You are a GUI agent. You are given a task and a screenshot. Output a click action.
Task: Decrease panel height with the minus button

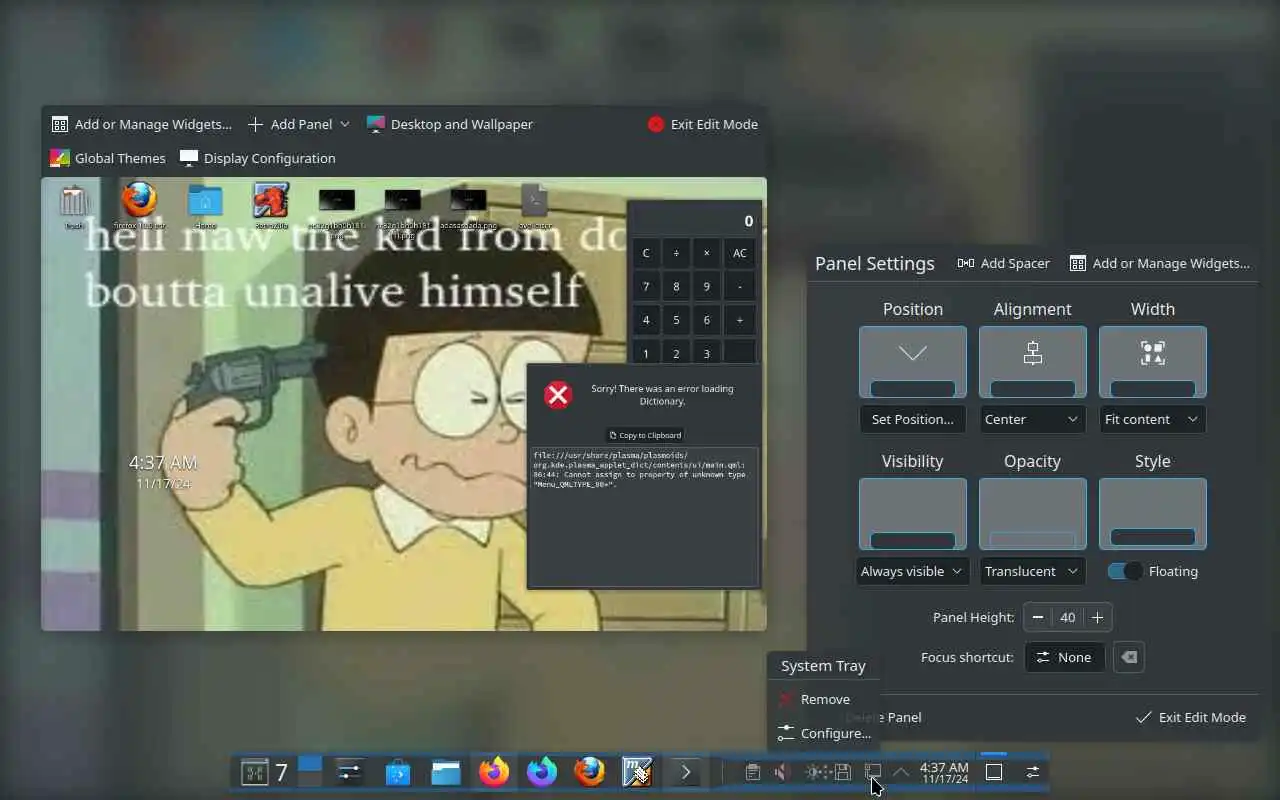click(1038, 617)
